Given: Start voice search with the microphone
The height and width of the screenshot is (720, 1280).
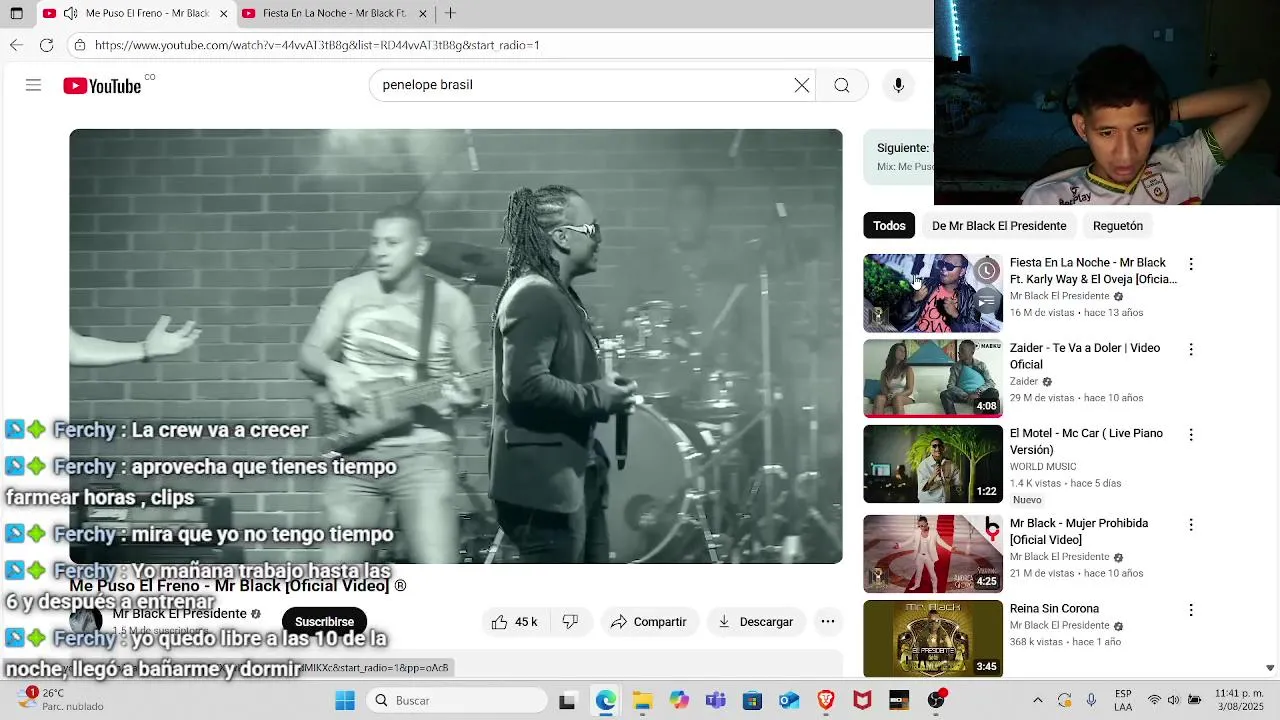Looking at the screenshot, I should [x=898, y=85].
